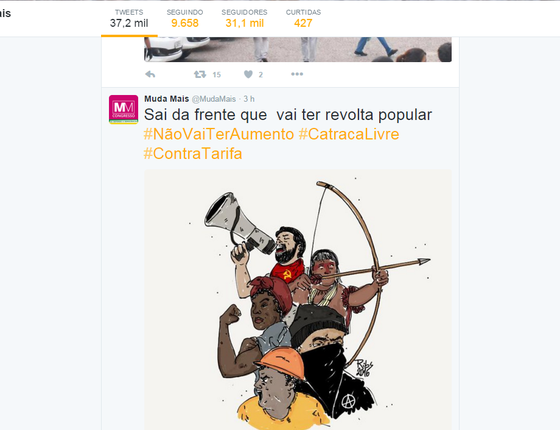
Task: Click the retweet count 15
Action: coord(217,75)
